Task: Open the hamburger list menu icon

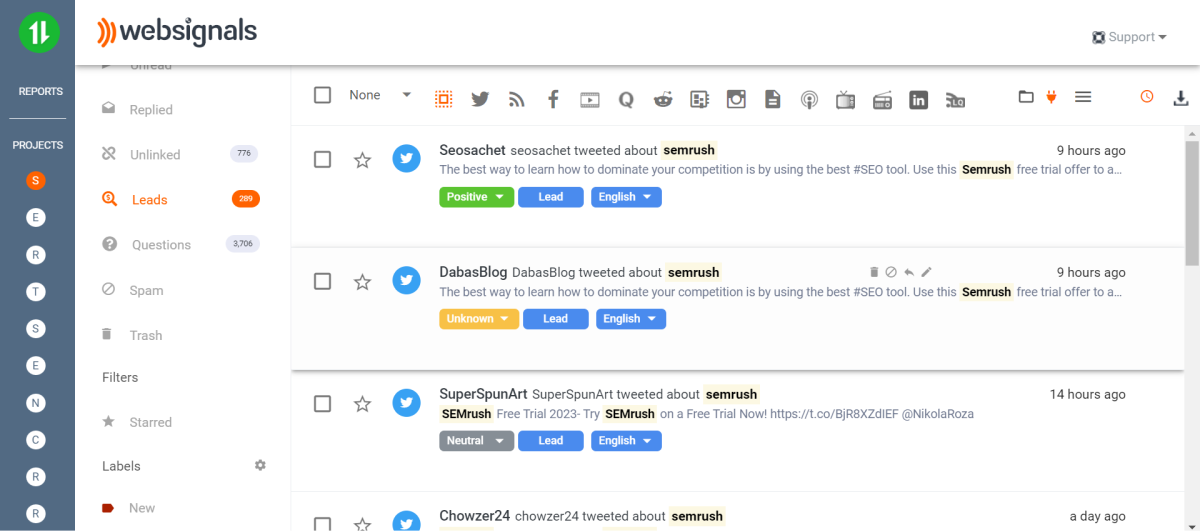Action: point(1082,97)
